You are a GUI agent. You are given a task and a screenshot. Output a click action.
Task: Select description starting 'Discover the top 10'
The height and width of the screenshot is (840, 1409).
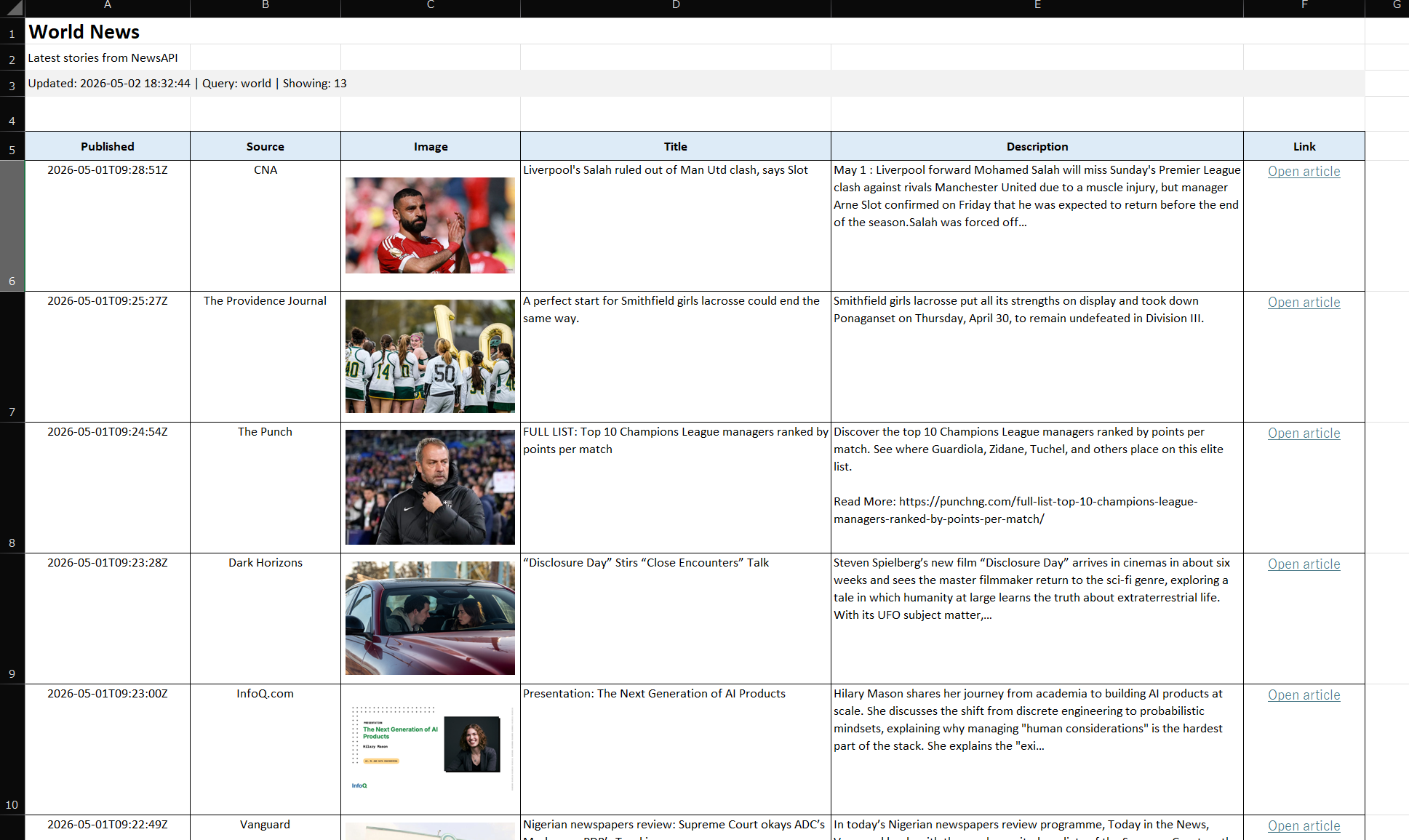pos(1037,488)
